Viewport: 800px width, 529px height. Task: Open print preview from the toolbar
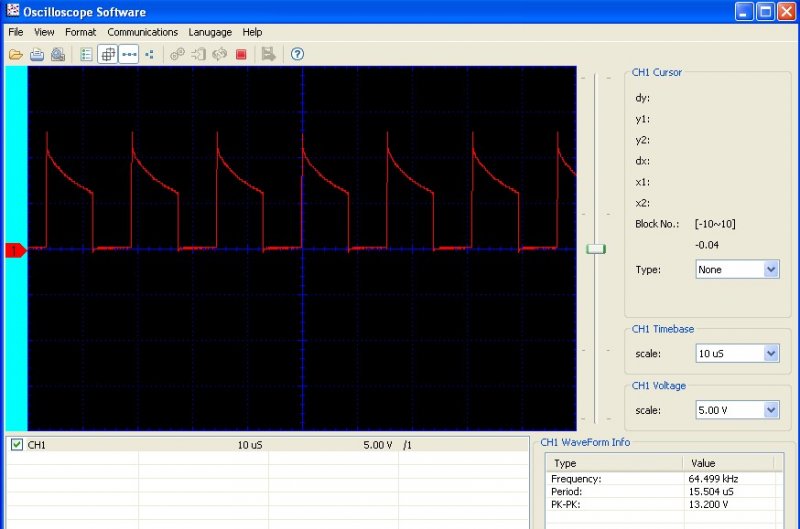pyautogui.click(x=58, y=54)
